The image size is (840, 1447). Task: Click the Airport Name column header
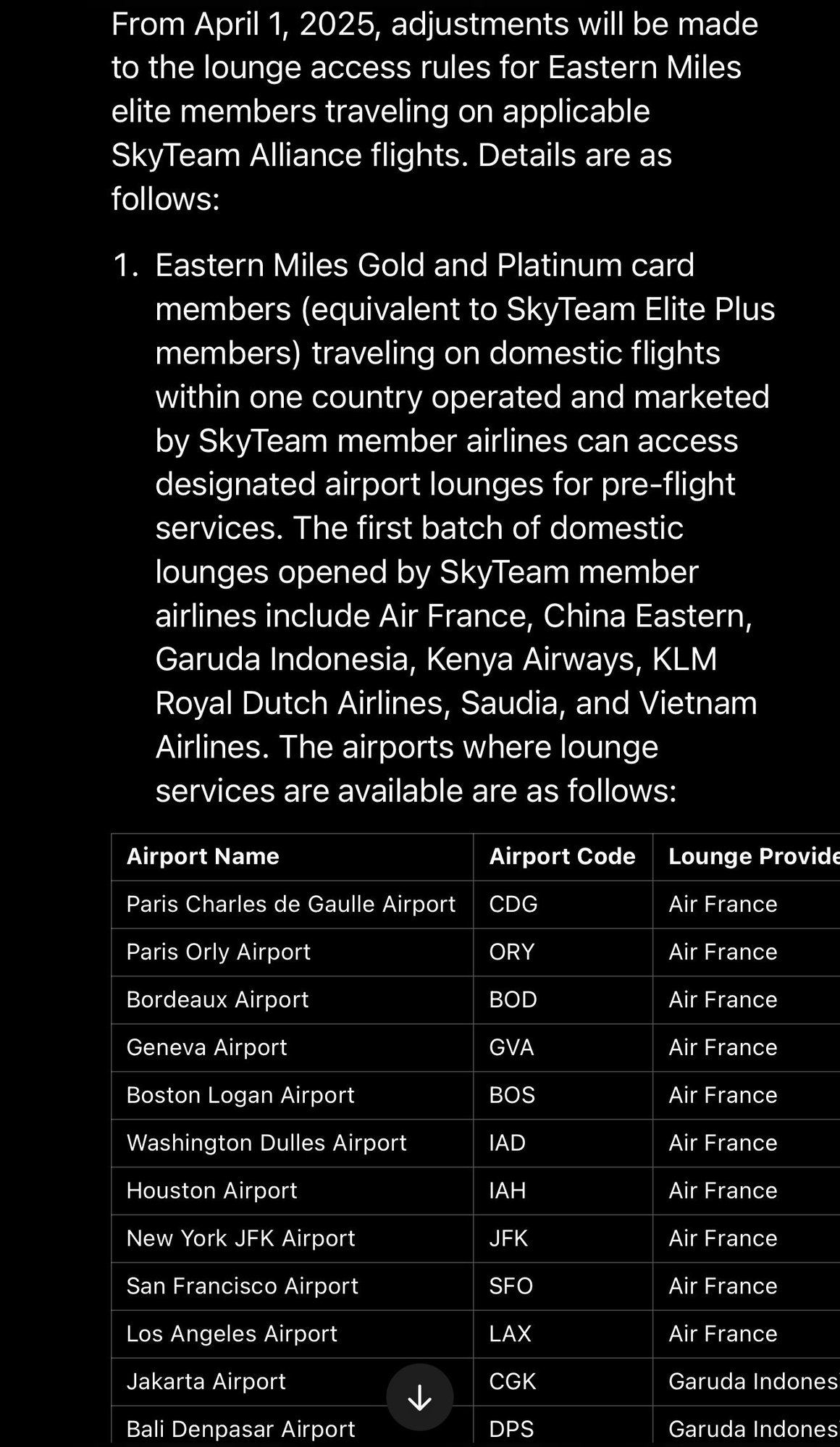coord(203,856)
